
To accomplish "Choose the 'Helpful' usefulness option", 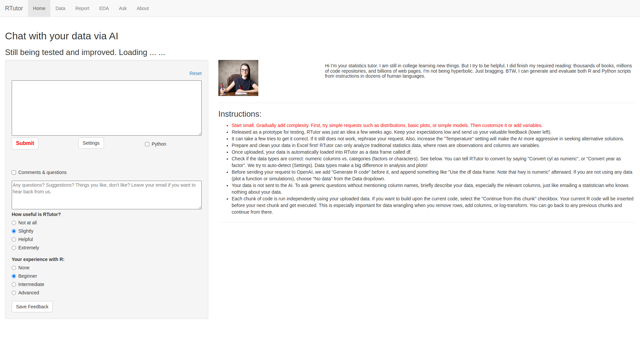I will coord(14,240).
